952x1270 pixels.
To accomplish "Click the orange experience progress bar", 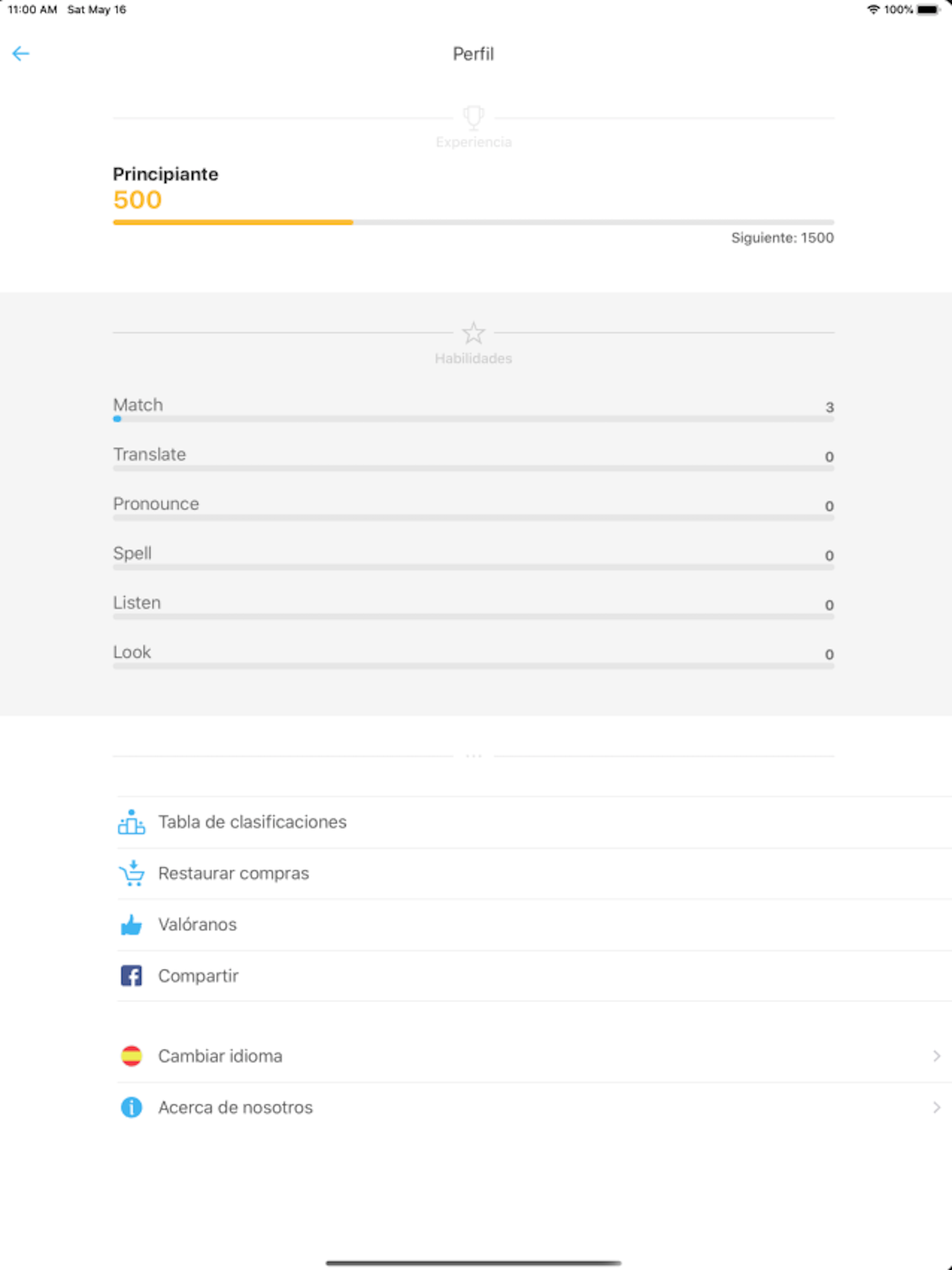I will coord(473,222).
